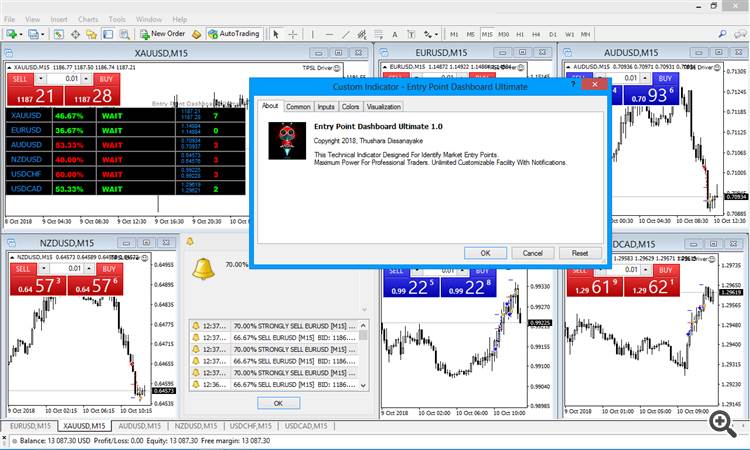Increase volume on AUDUSD trade panel
750x450 pixels.
(x=645, y=78)
